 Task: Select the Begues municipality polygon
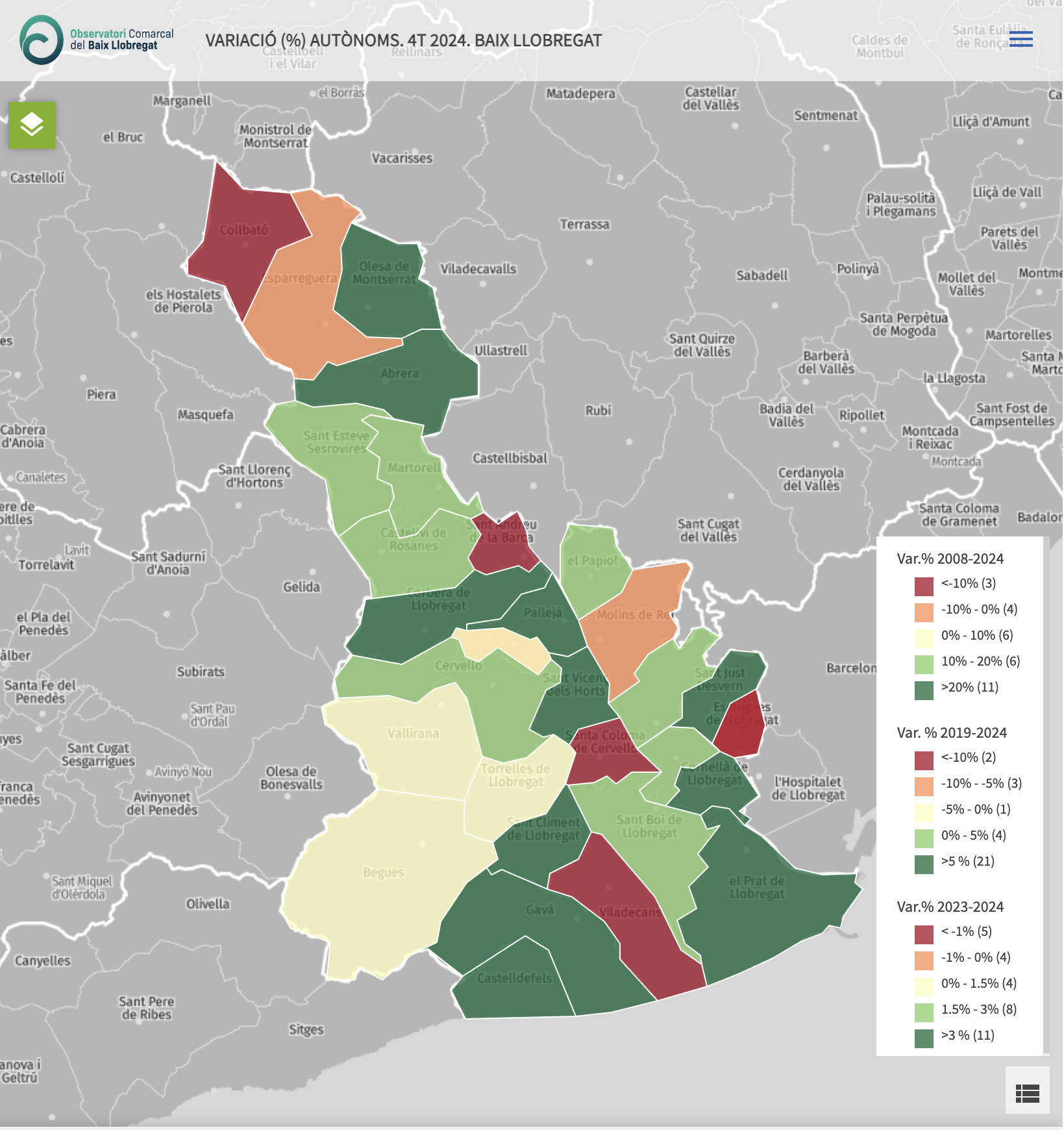383,877
